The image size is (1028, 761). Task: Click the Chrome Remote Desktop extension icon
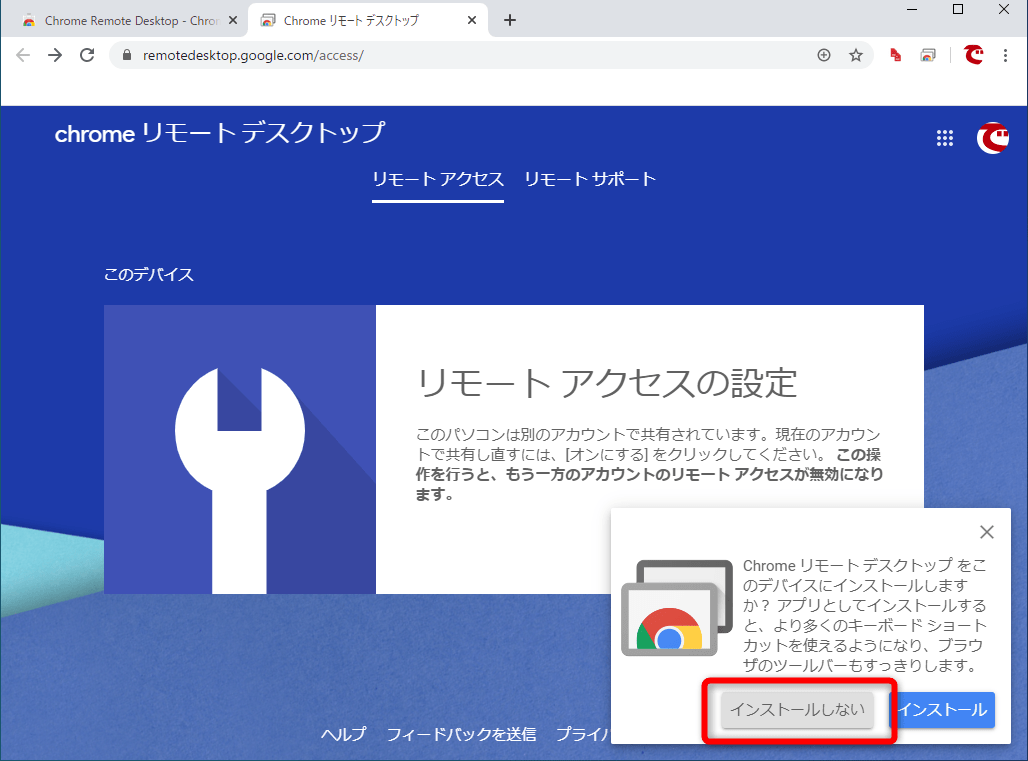coord(928,55)
